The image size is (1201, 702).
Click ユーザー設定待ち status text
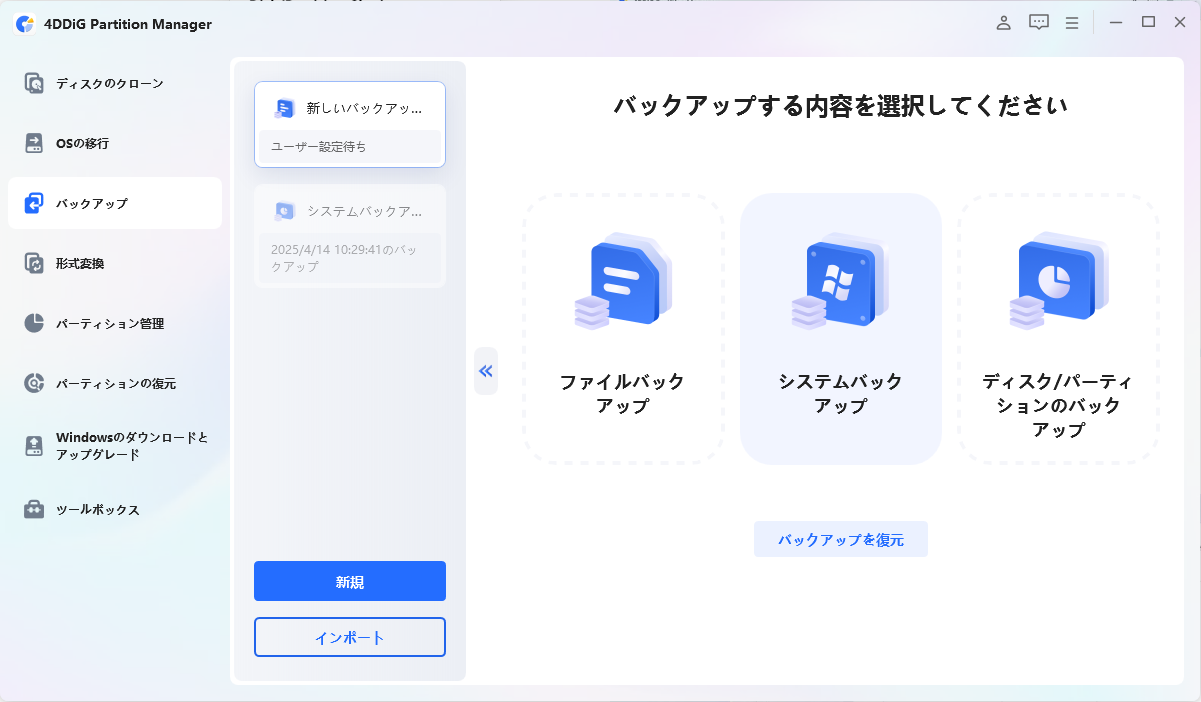click(x=319, y=146)
